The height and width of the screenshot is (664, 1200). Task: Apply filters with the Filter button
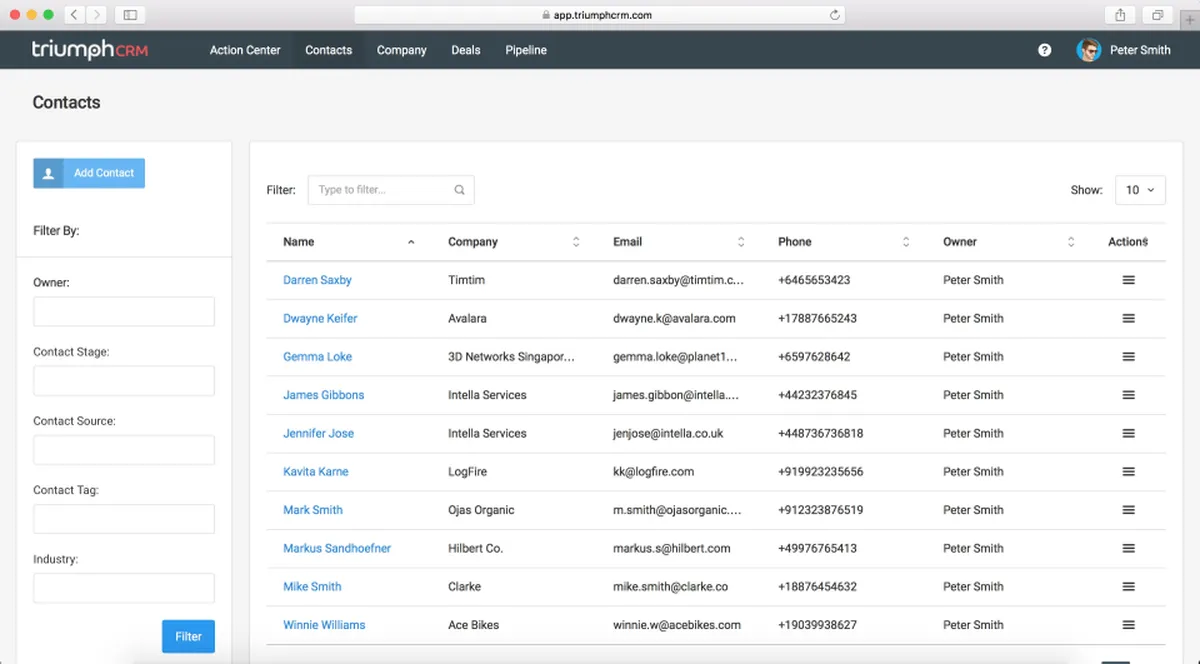coord(188,636)
